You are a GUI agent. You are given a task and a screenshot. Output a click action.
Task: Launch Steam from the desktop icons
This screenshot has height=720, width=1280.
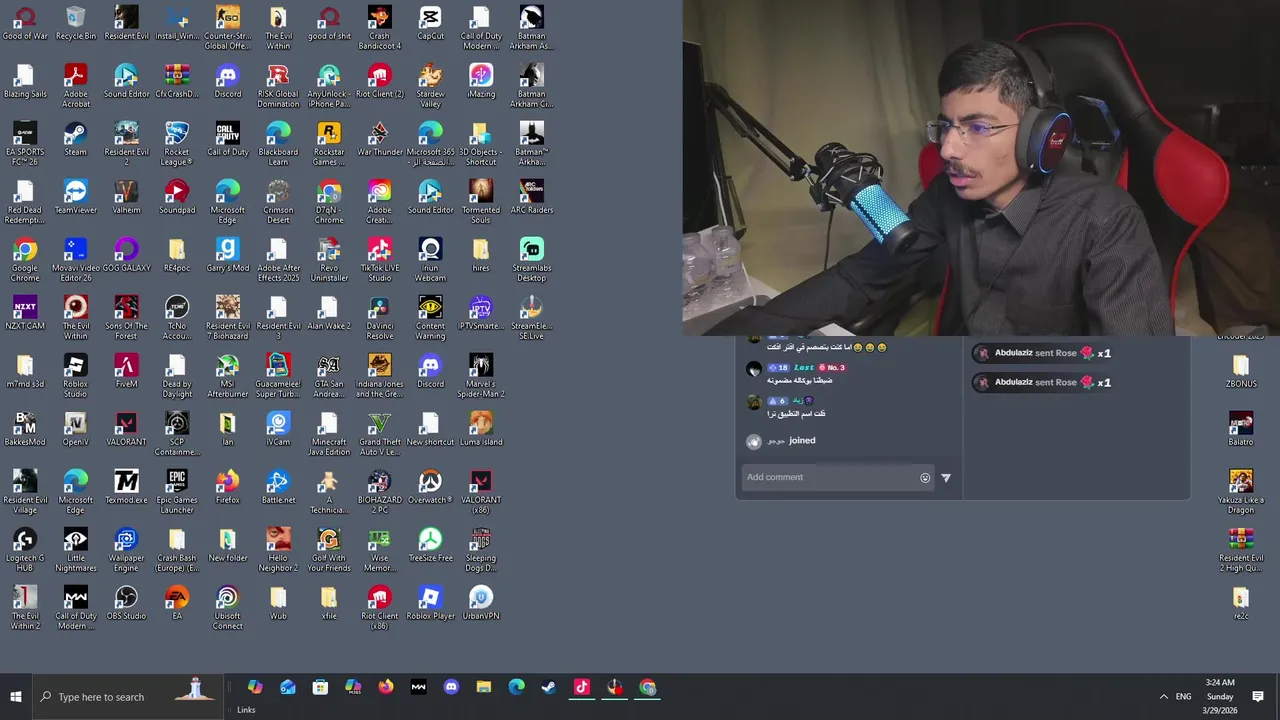click(x=75, y=140)
